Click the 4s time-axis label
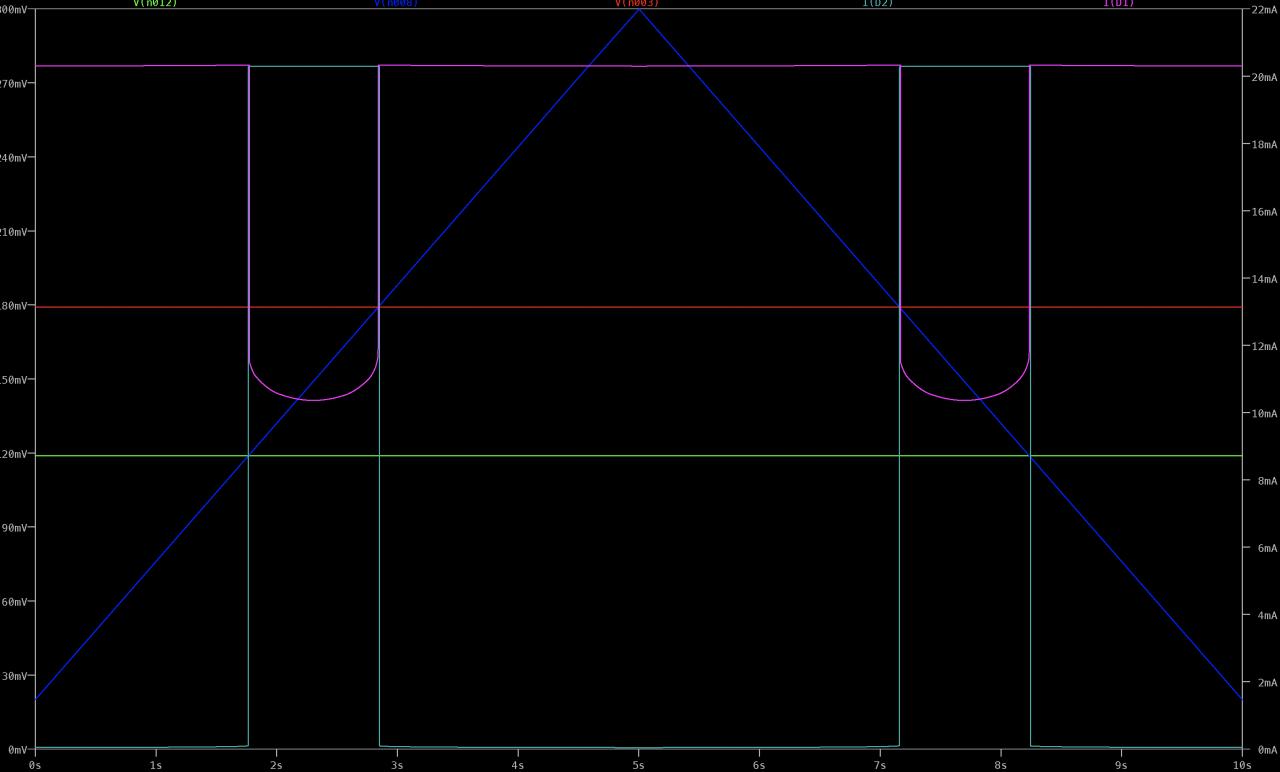The height and width of the screenshot is (772, 1280). click(x=518, y=765)
